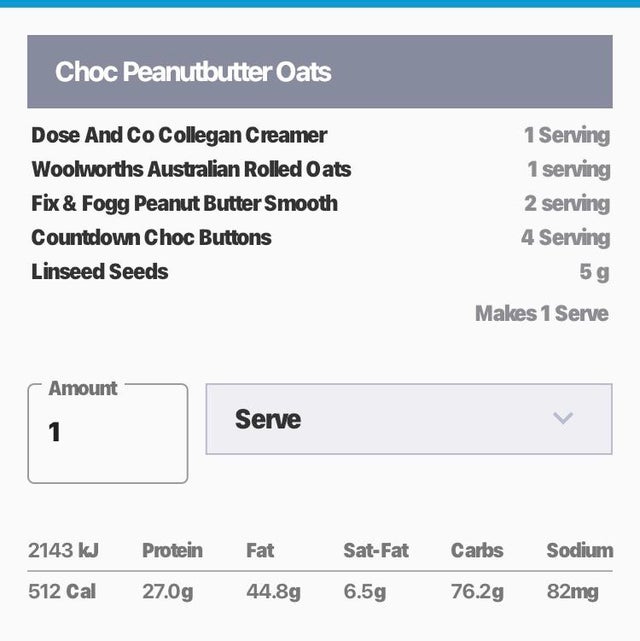Click the 5 g Linseed Seeds quantity
This screenshot has width=640, height=641.
(x=594, y=271)
